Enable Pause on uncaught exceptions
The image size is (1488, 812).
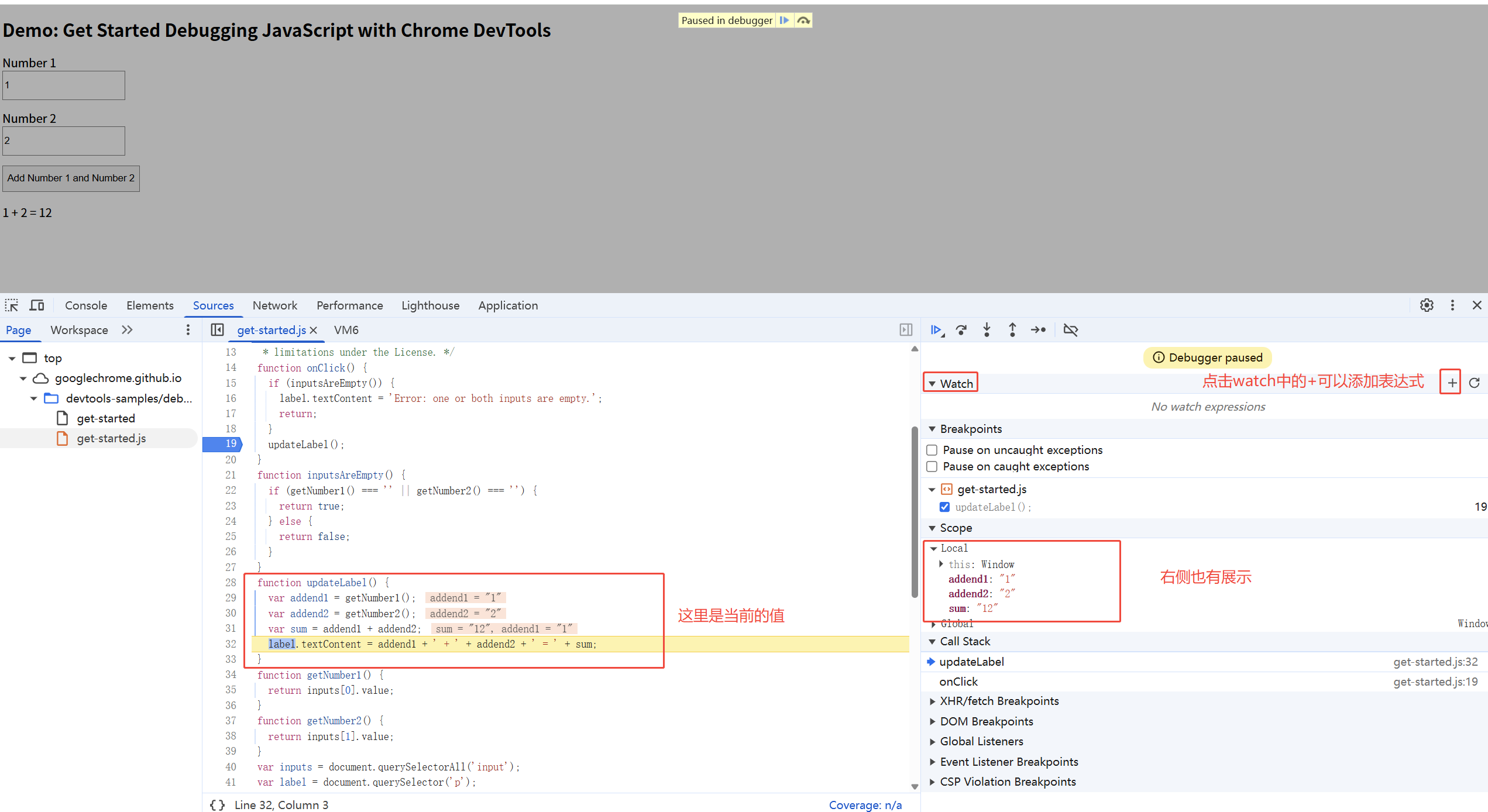pyautogui.click(x=932, y=450)
